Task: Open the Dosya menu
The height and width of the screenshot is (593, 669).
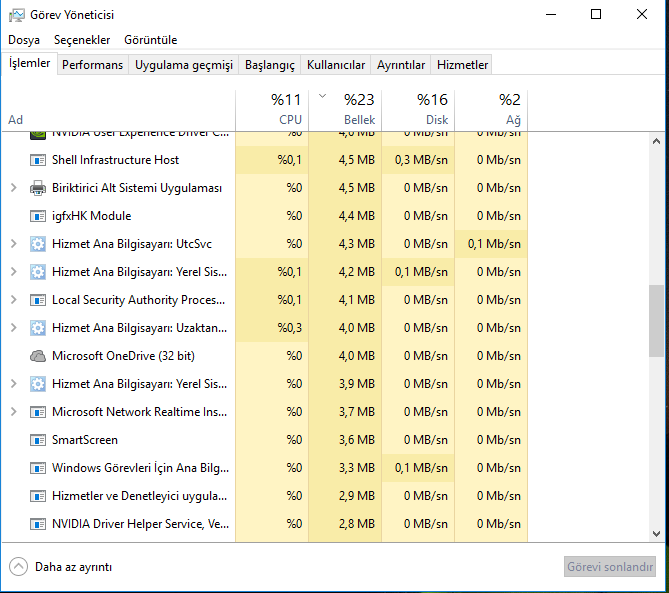Action: coord(24,40)
